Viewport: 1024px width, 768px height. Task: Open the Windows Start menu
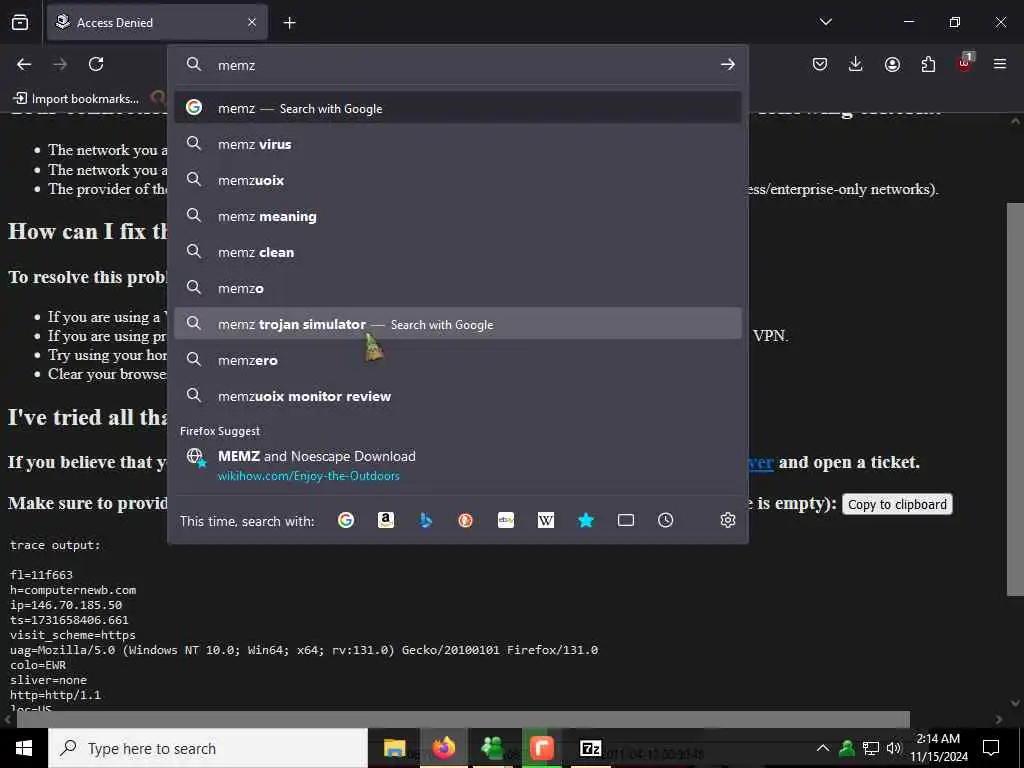24,748
